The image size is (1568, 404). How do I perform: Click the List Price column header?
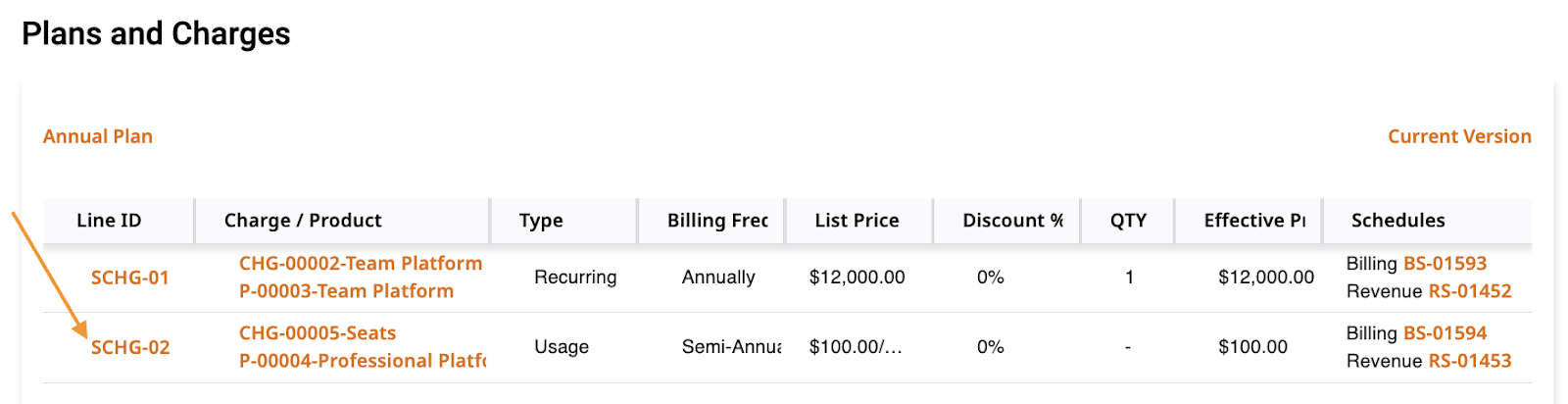point(857,221)
